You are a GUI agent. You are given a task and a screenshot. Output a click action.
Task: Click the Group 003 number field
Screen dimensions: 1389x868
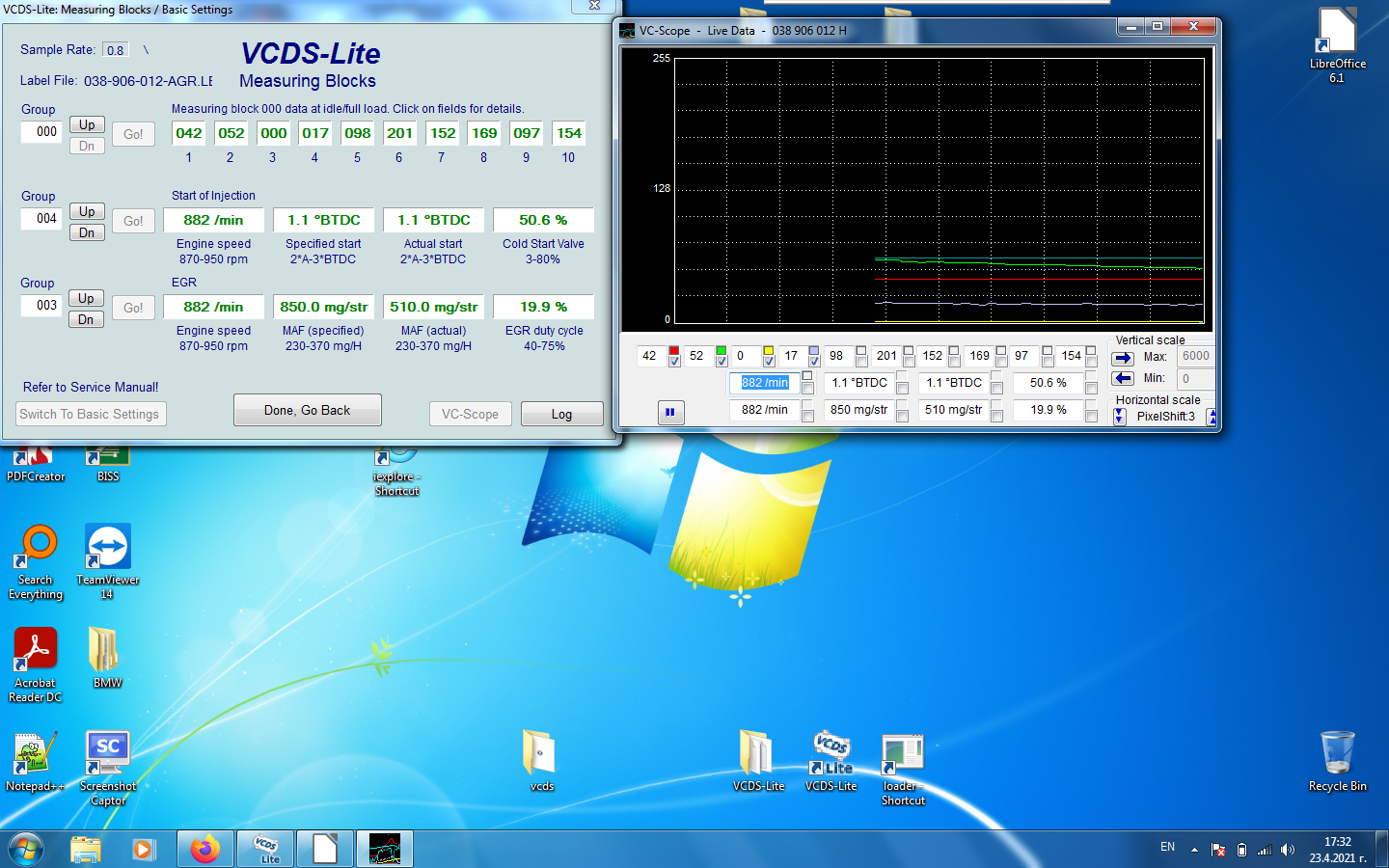click(x=46, y=305)
